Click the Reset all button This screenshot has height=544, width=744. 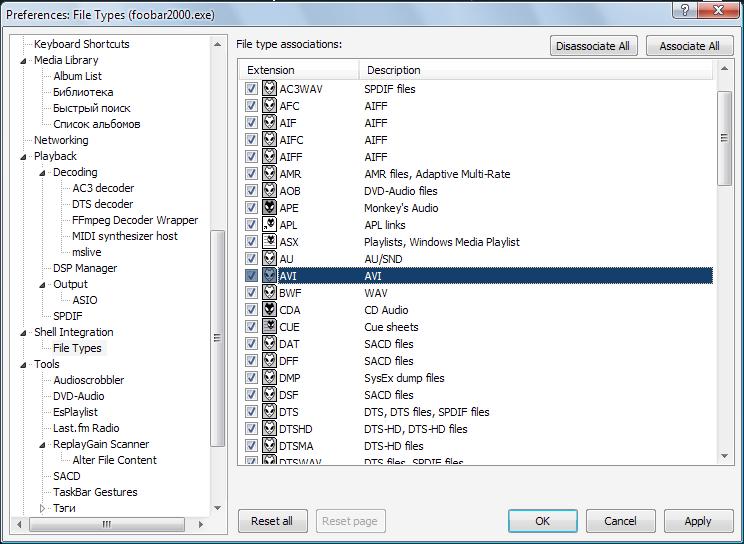[x=272, y=521]
